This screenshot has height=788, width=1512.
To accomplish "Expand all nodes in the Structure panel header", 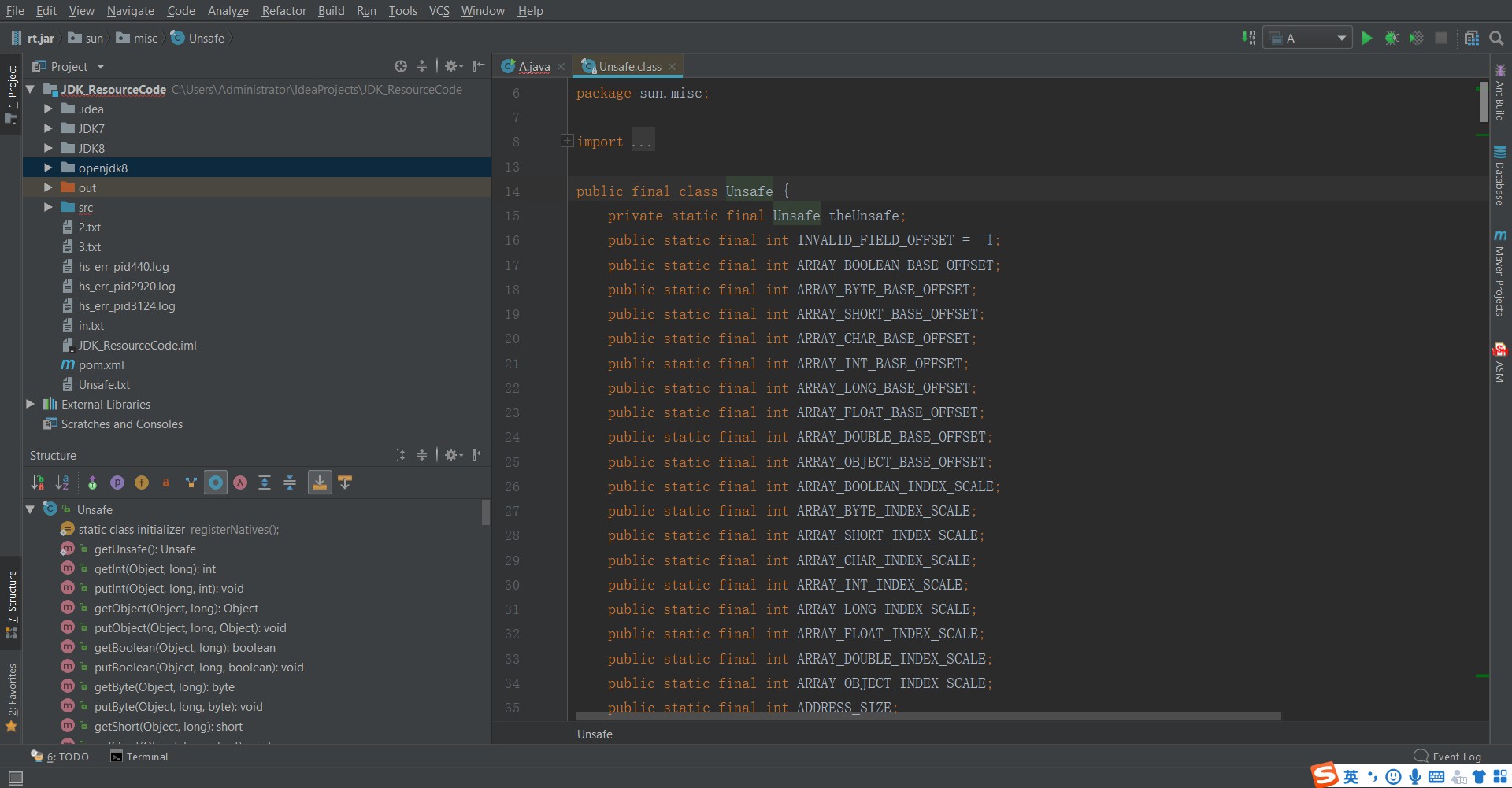I will (x=402, y=455).
